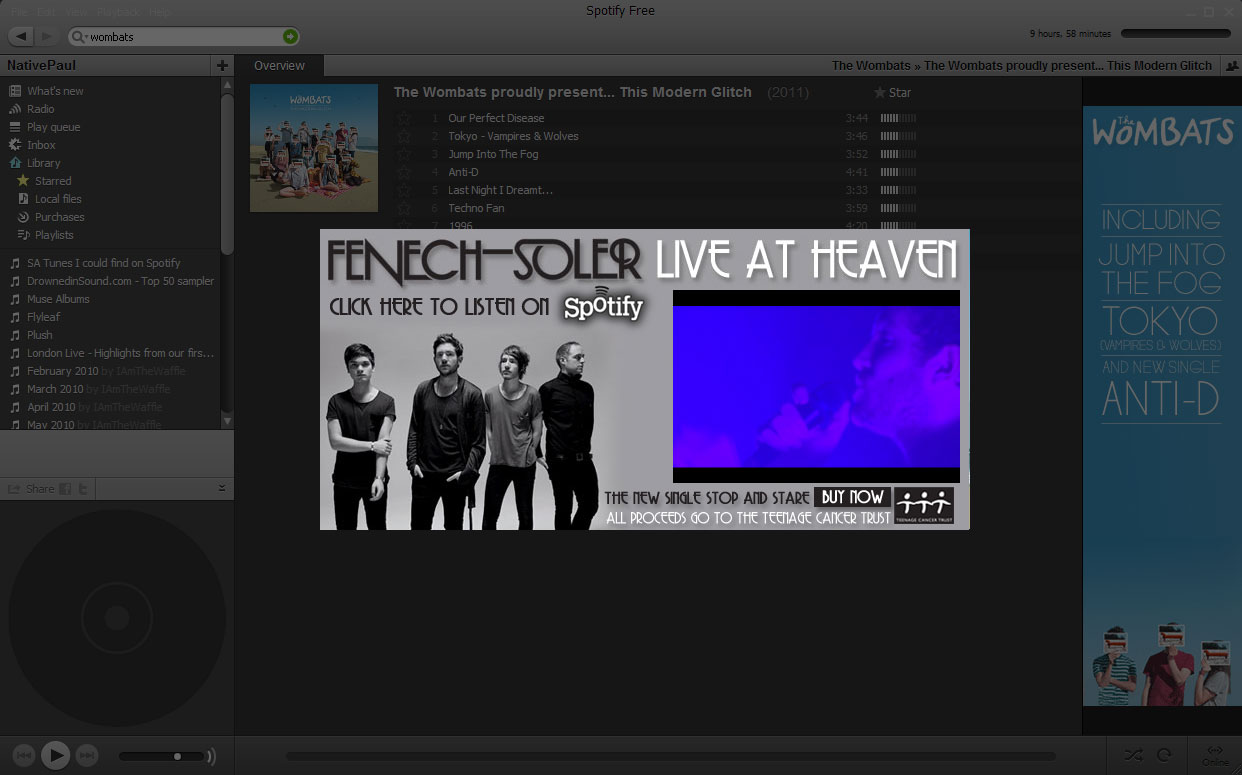Play the current track
The height and width of the screenshot is (775, 1242).
(x=55, y=755)
